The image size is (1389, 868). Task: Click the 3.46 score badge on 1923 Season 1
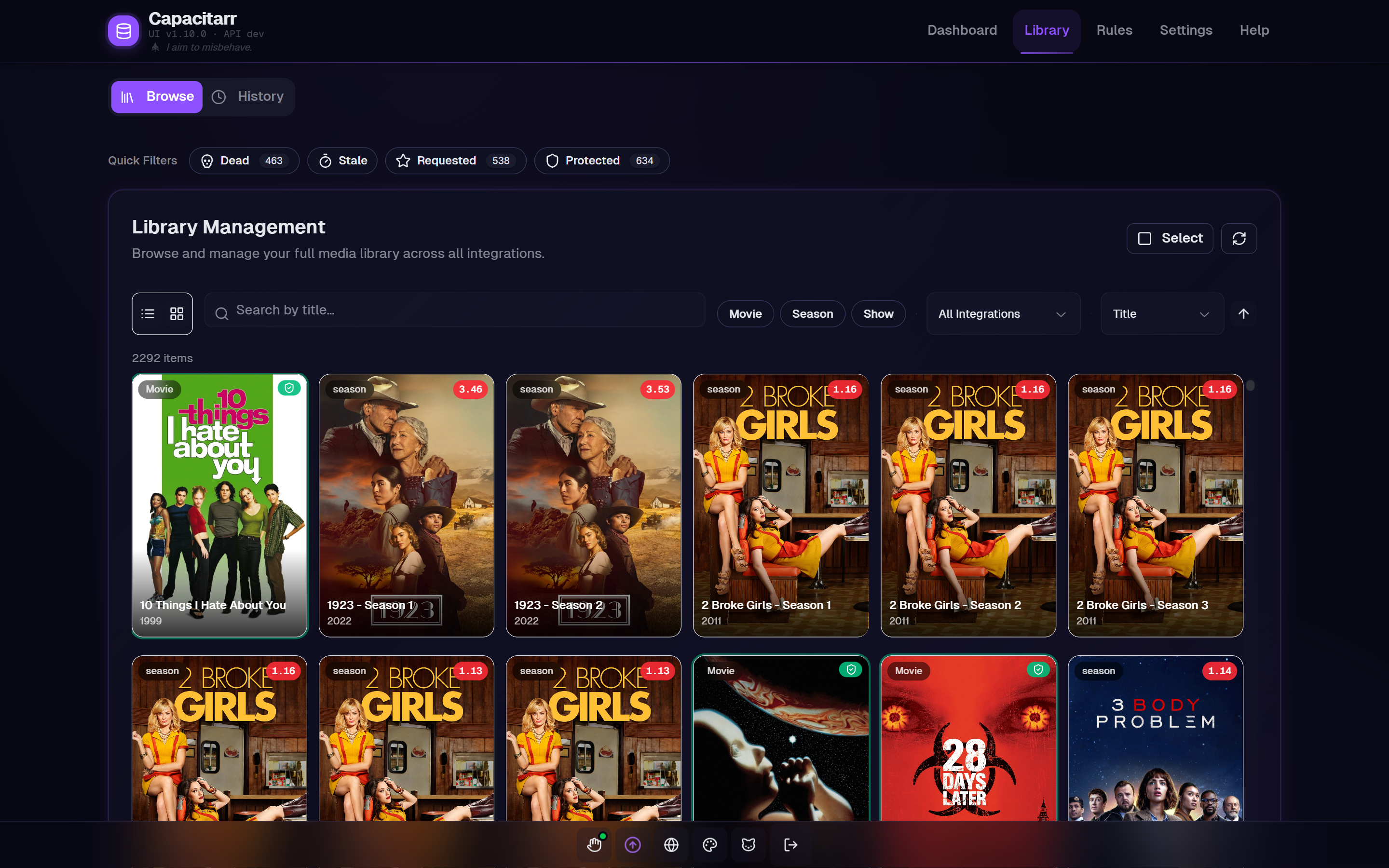[x=471, y=389]
